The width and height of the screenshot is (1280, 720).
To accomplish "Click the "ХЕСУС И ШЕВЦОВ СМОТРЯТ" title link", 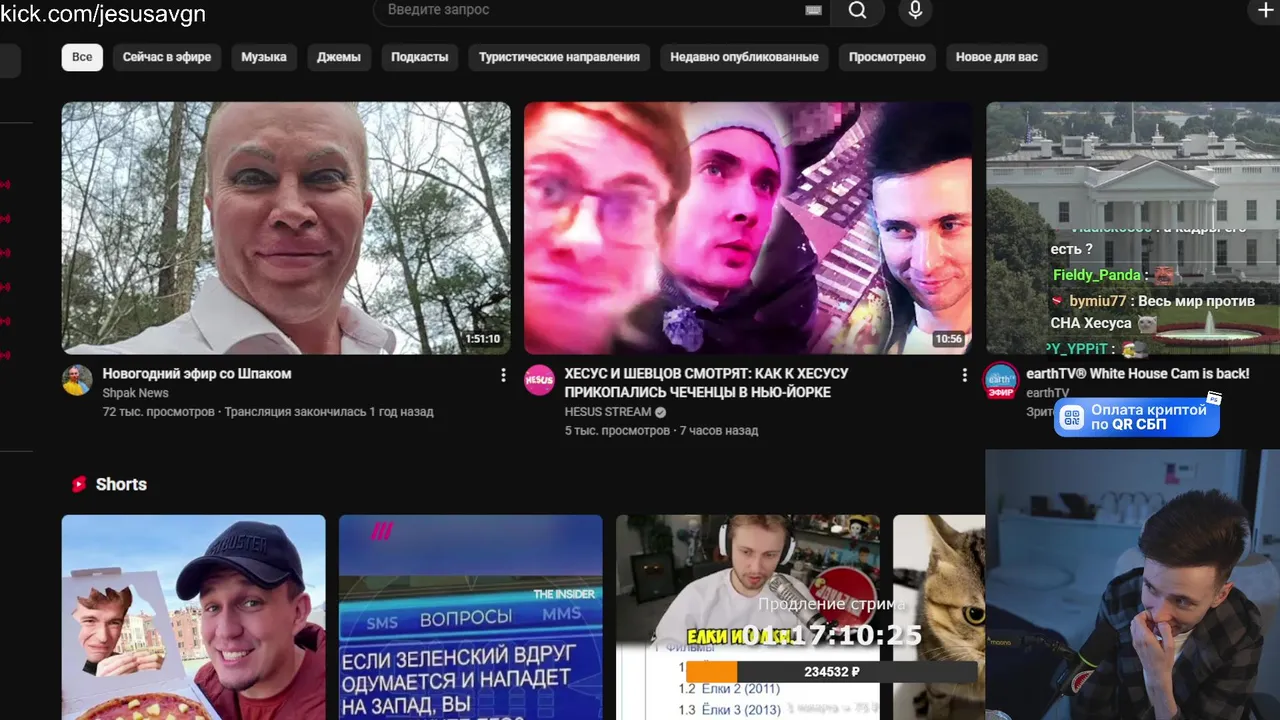I will pyautogui.click(x=706, y=383).
